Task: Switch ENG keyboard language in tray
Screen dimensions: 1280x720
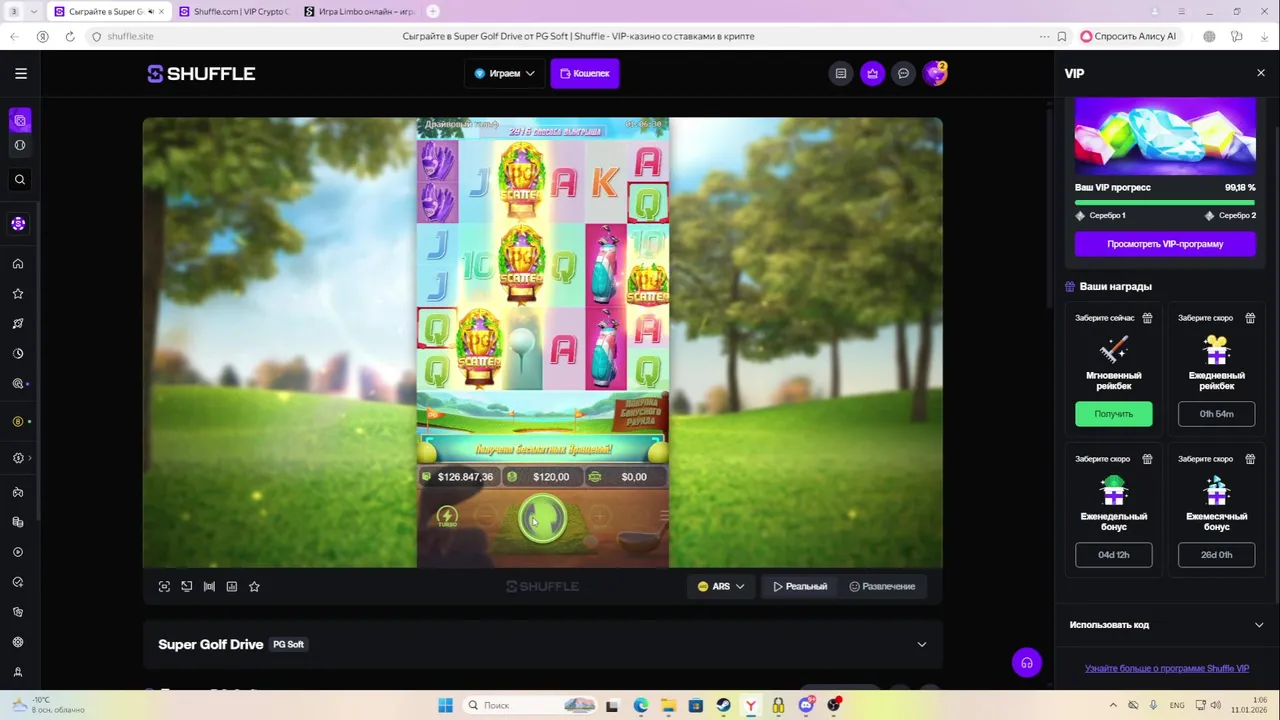Action: (1178, 705)
